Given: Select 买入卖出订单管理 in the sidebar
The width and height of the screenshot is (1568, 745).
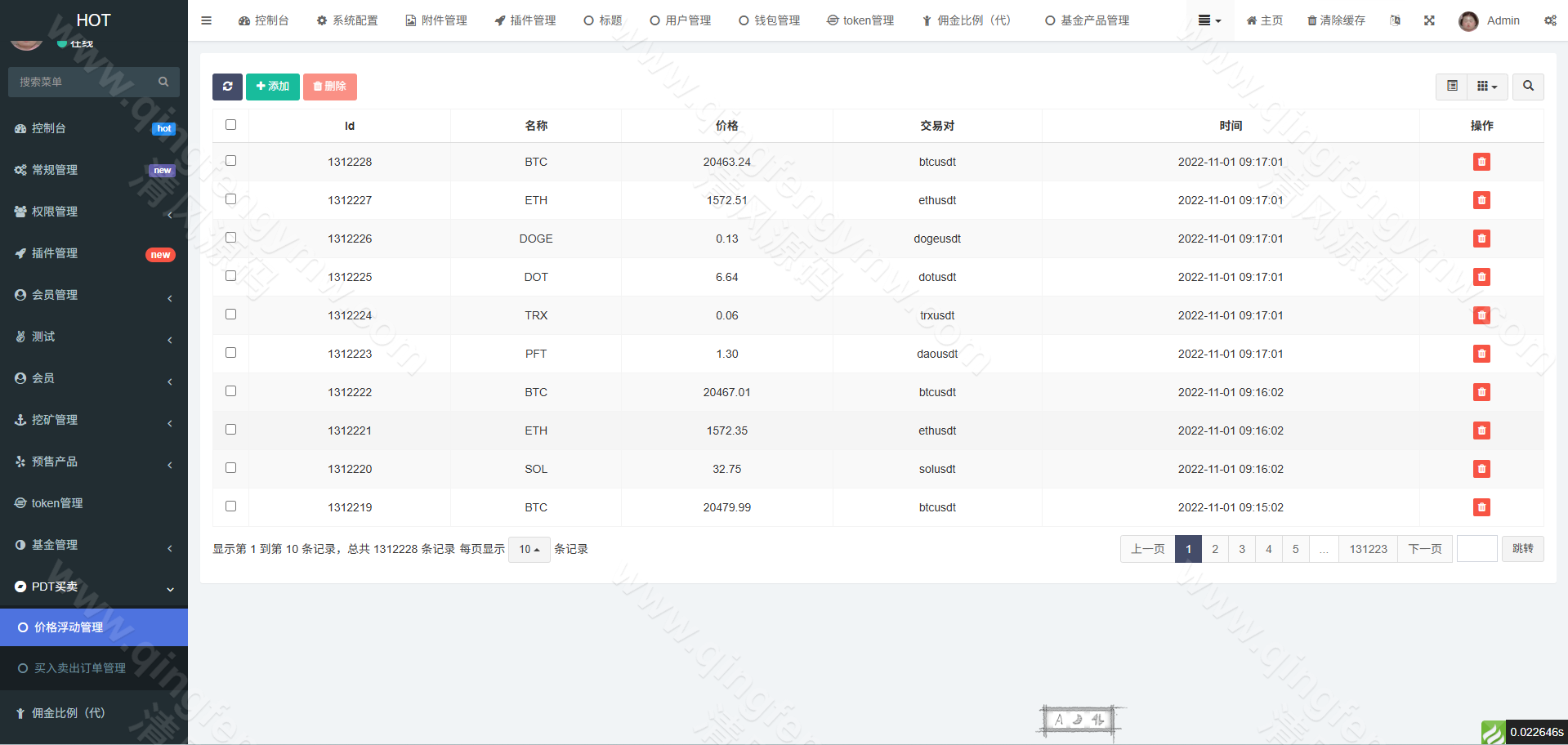Looking at the screenshot, I should click(x=94, y=668).
